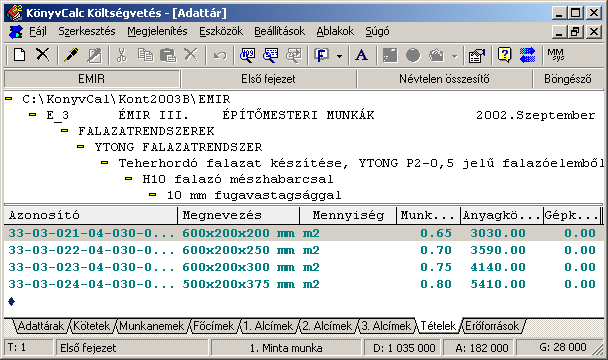
Task: Click the blue letter A font icon
Action: 361,55
